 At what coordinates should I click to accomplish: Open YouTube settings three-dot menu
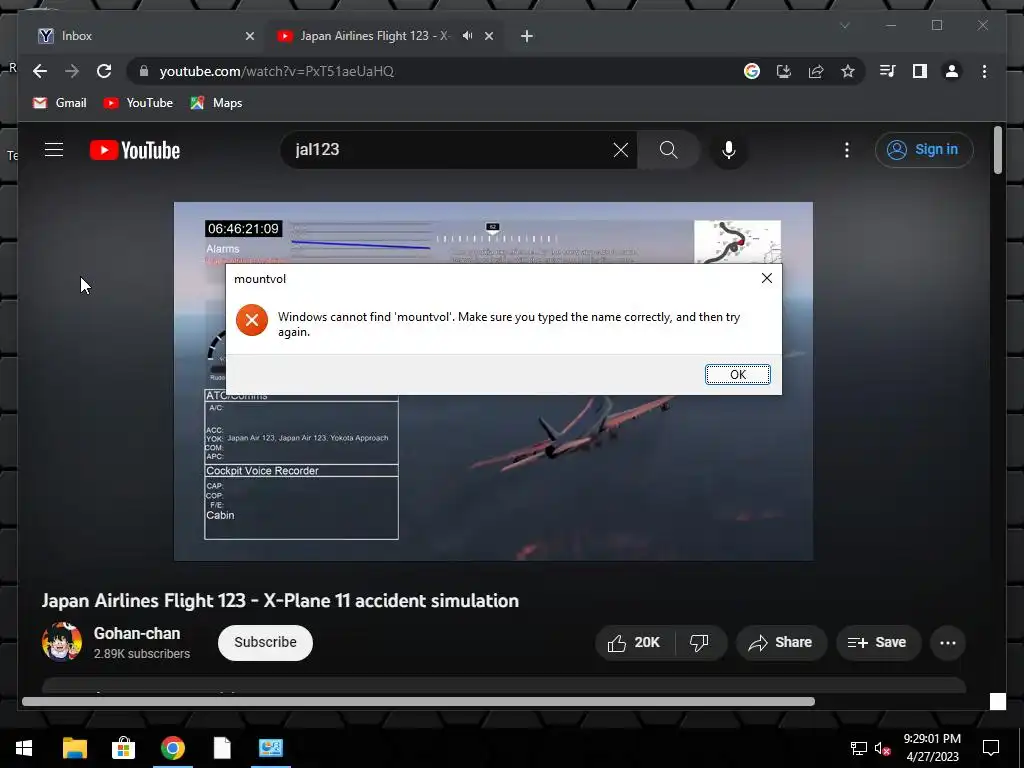846,150
